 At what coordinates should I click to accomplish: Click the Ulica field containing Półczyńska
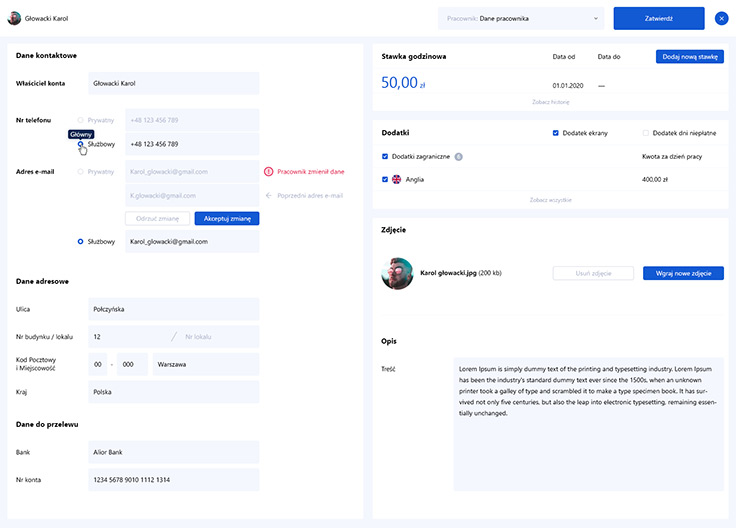pyautogui.click(x=172, y=309)
